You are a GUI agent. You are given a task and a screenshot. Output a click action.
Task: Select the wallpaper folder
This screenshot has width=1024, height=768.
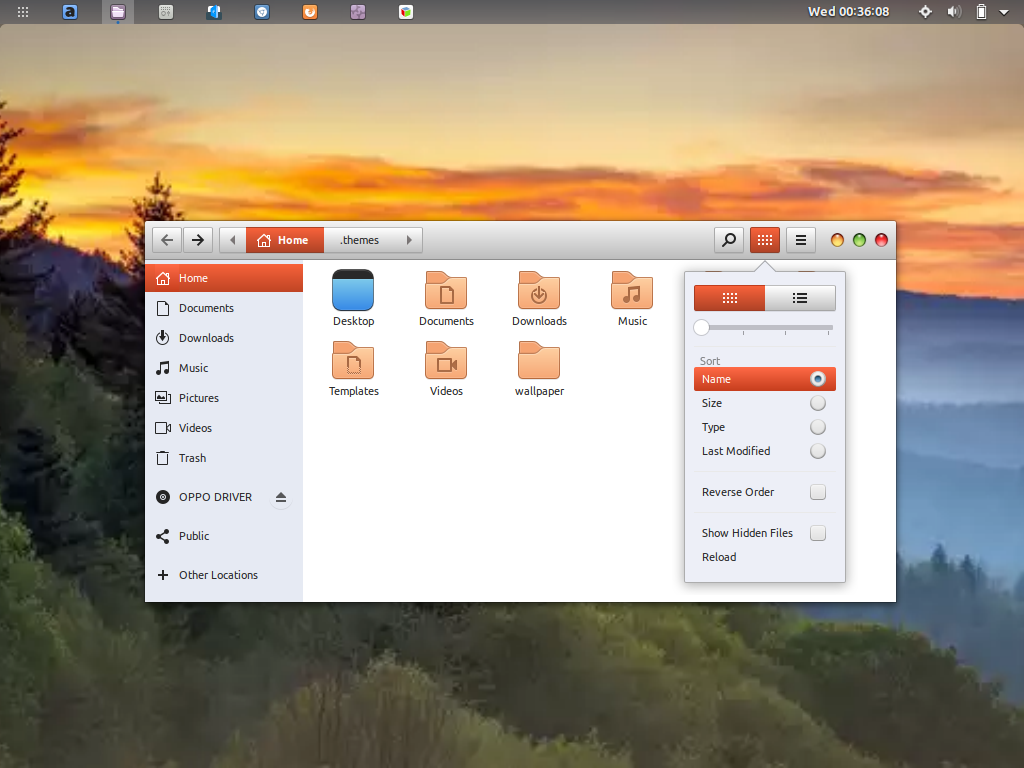pos(539,369)
